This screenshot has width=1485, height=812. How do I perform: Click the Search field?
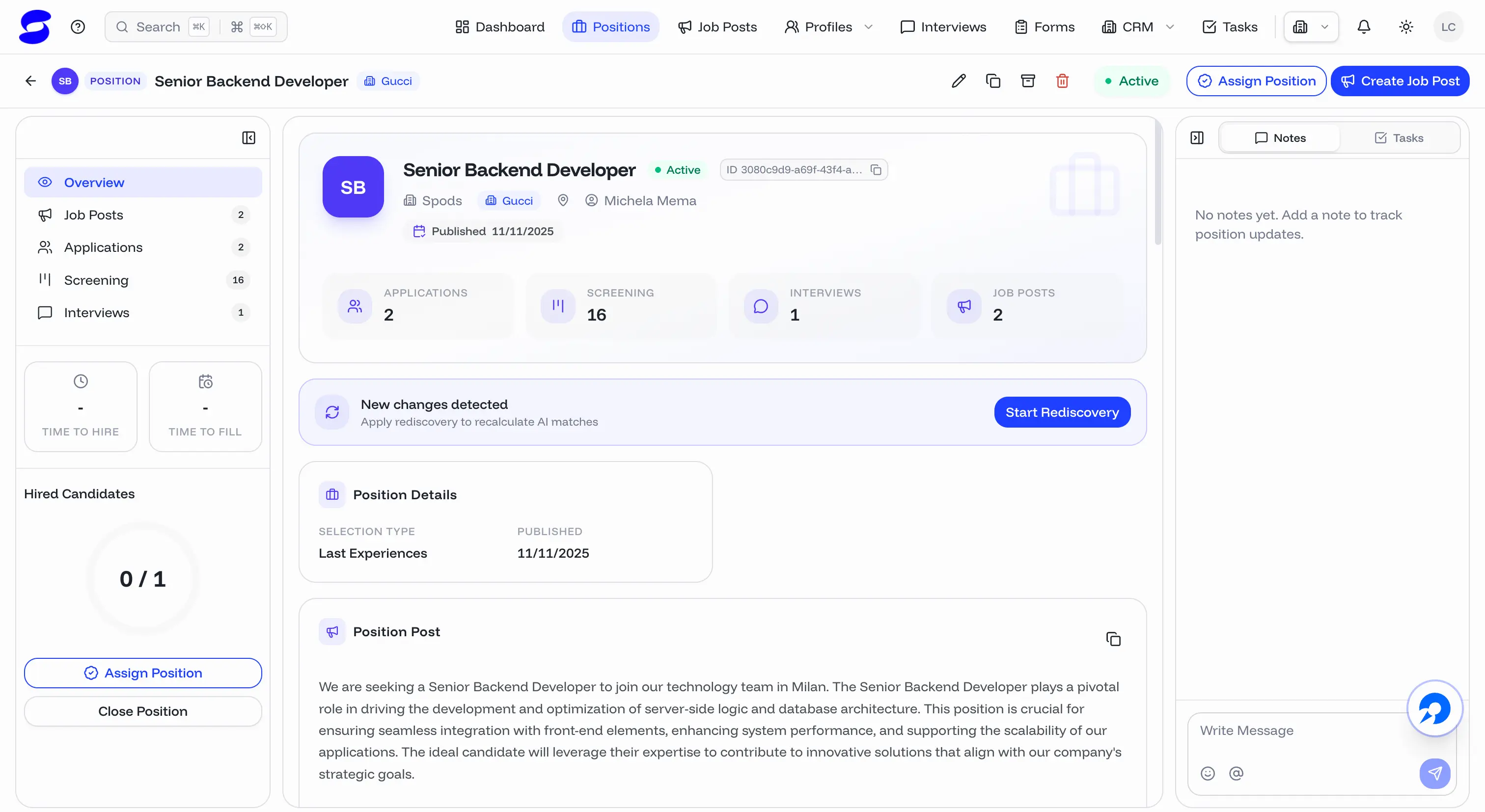click(196, 27)
